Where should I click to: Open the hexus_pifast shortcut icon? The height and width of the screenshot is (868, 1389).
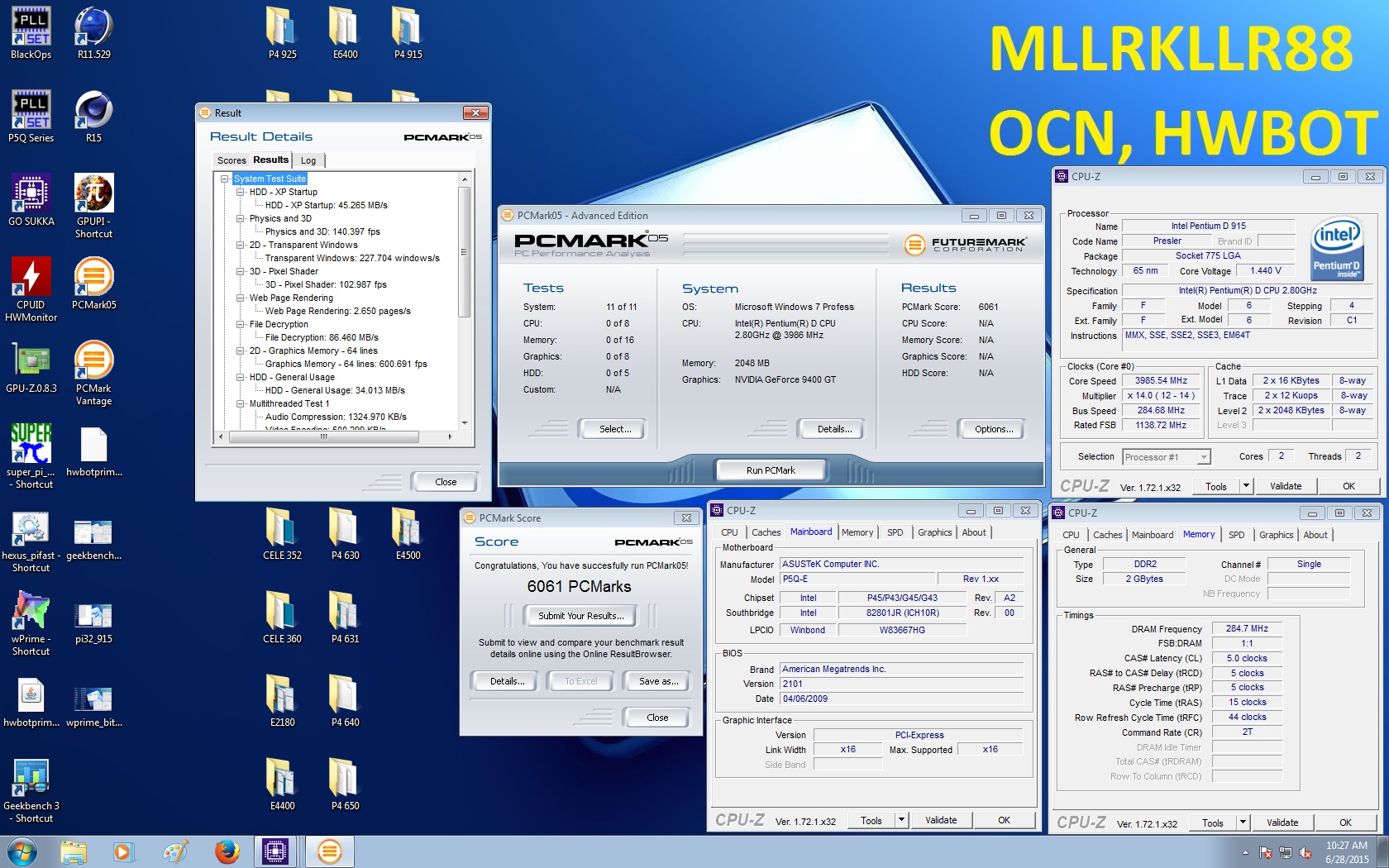(31, 540)
